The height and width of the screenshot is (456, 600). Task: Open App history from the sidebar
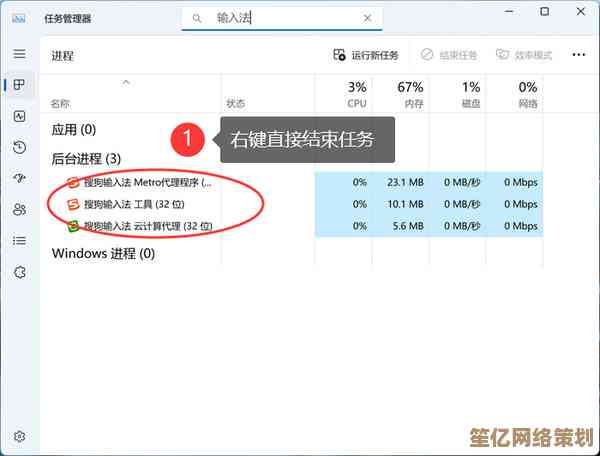coord(19,147)
